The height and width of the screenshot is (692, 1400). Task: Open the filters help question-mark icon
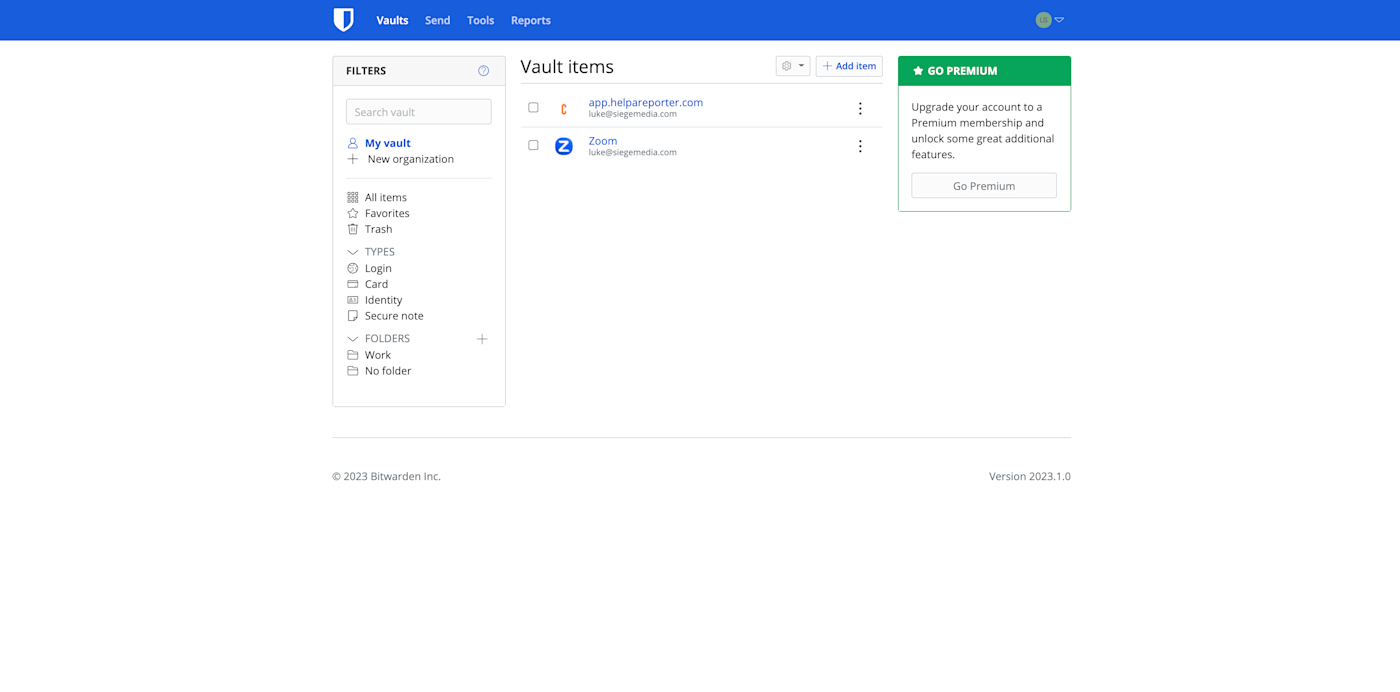coord(484,71)
